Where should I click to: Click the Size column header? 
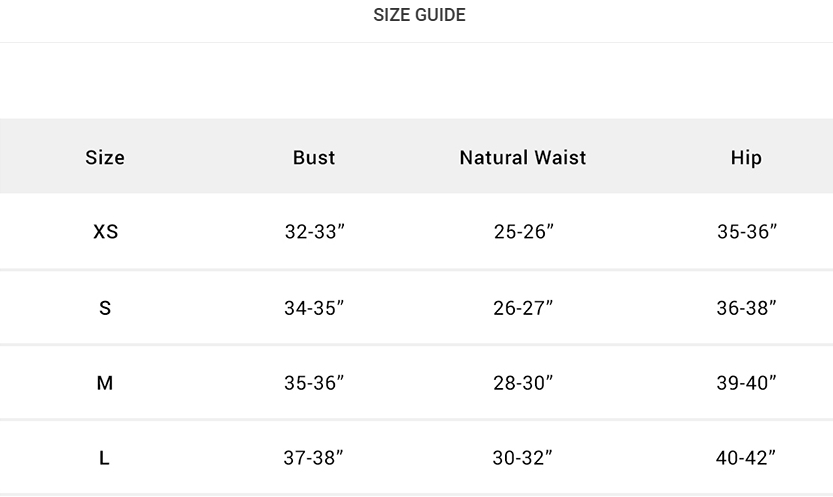(105, 157)
